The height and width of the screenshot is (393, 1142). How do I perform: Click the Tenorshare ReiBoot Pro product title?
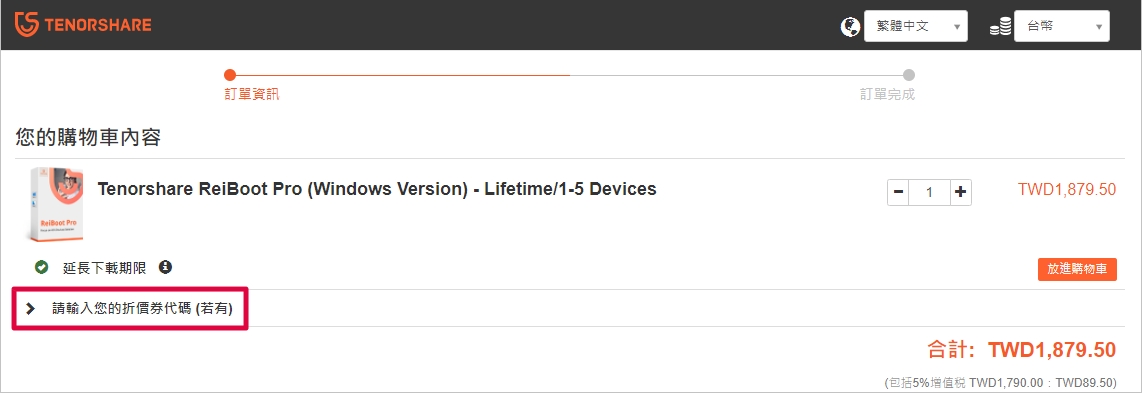click(x=377, y=189)
